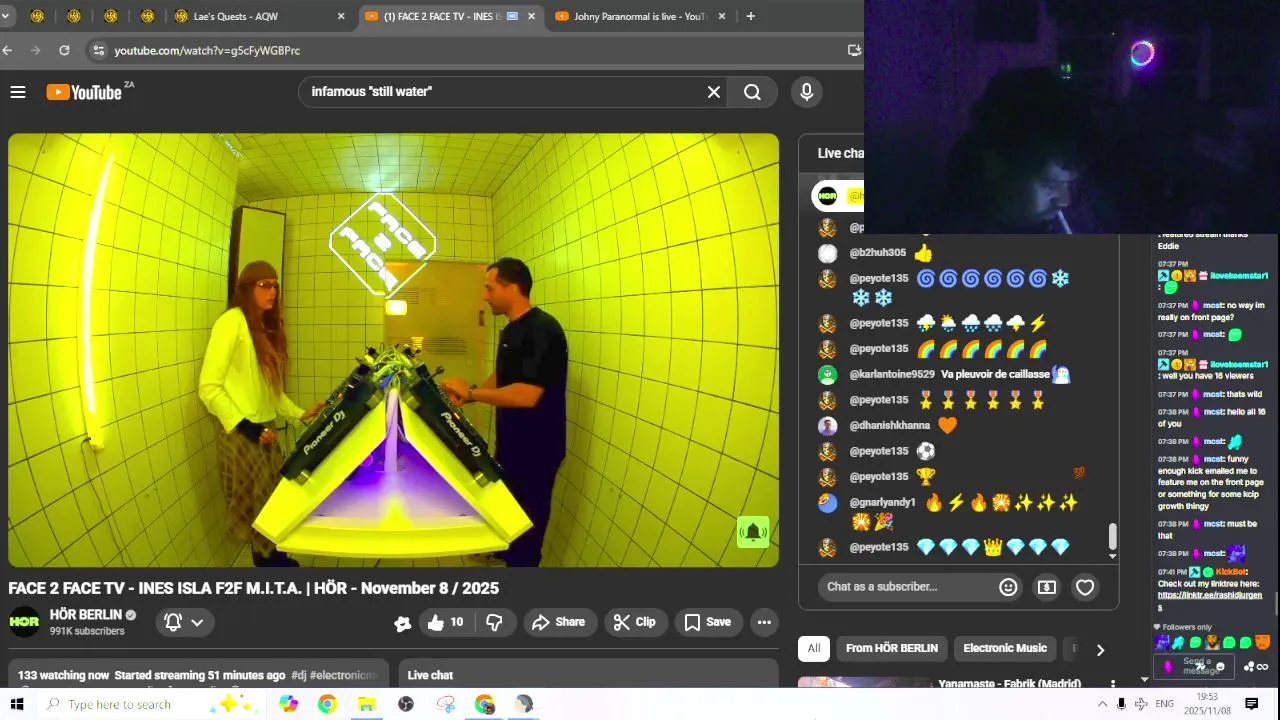Click the browser address bar URL
Screen dimensions: 1280x720
tap(207, 50)
